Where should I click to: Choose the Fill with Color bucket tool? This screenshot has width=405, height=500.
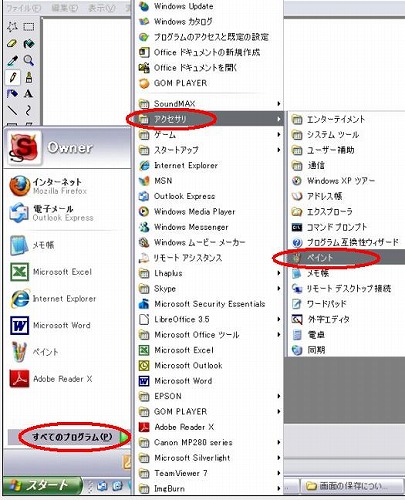coord(29,43)
